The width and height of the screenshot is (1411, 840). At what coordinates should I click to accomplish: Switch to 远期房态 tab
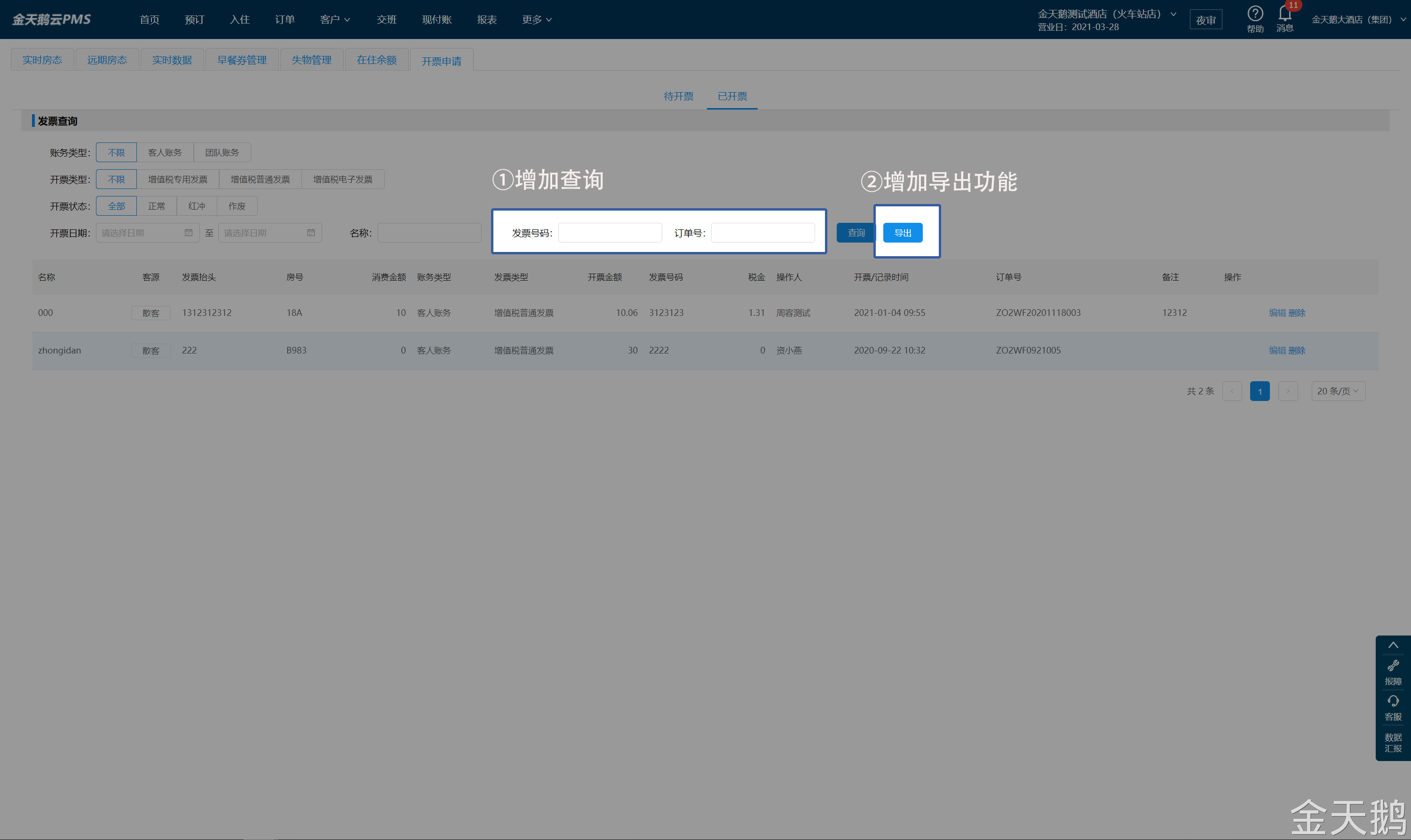[107, 59]
